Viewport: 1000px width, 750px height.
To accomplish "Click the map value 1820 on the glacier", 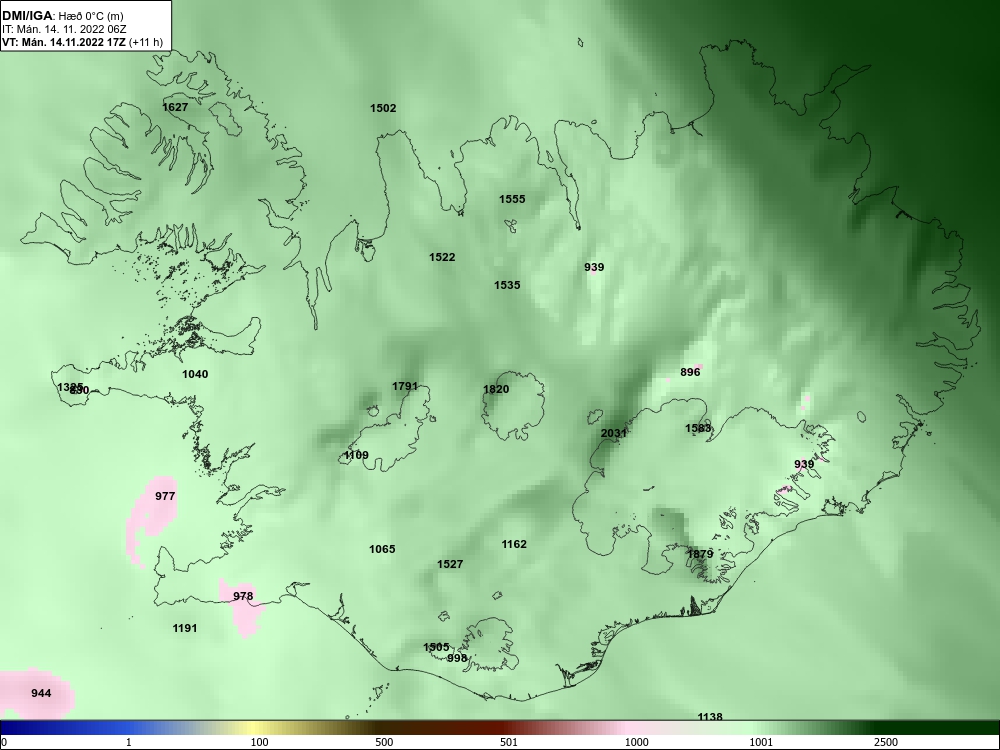I will tap(496, 390).
